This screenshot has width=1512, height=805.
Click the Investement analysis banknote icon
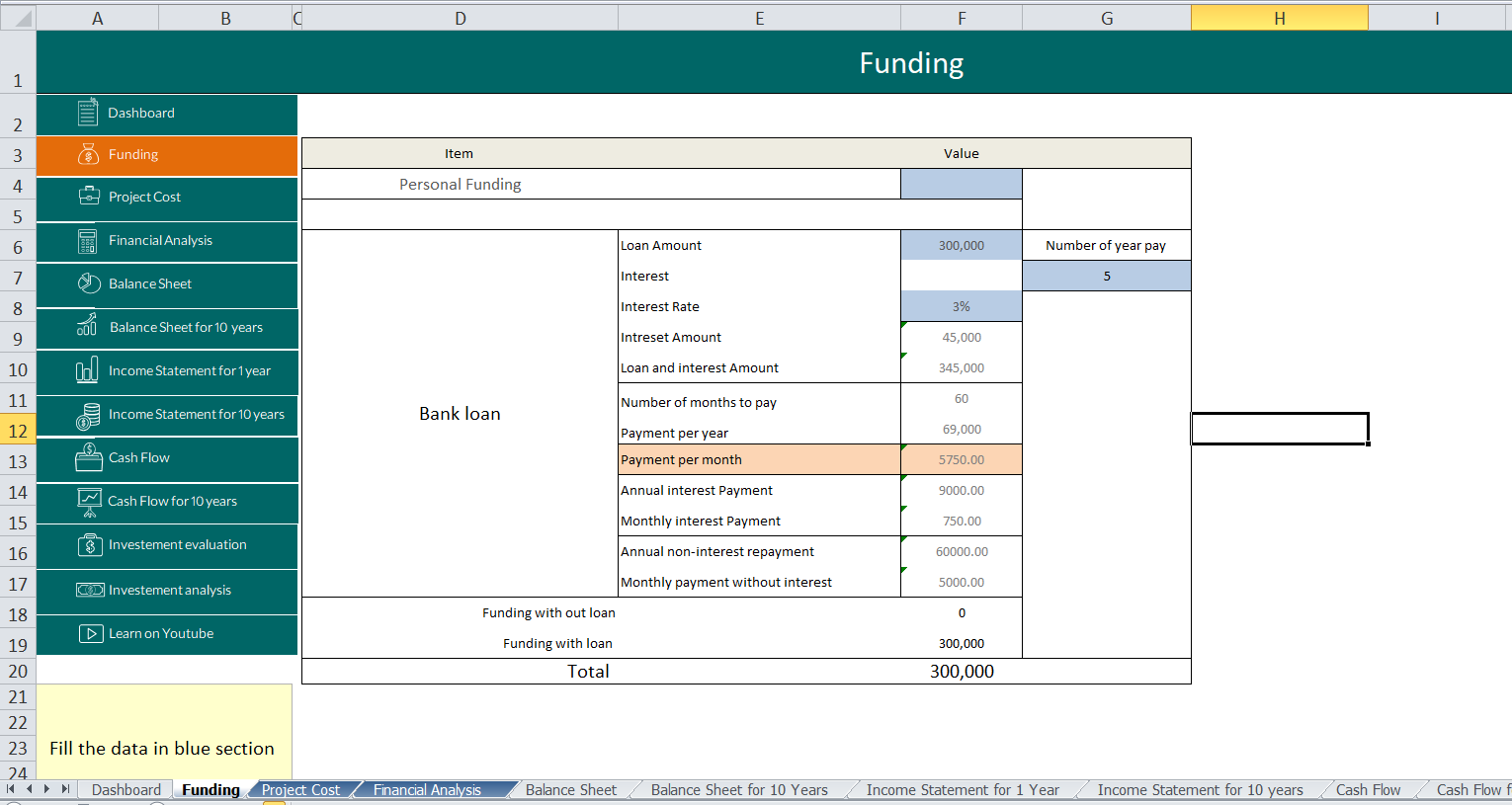click(87, 591)
